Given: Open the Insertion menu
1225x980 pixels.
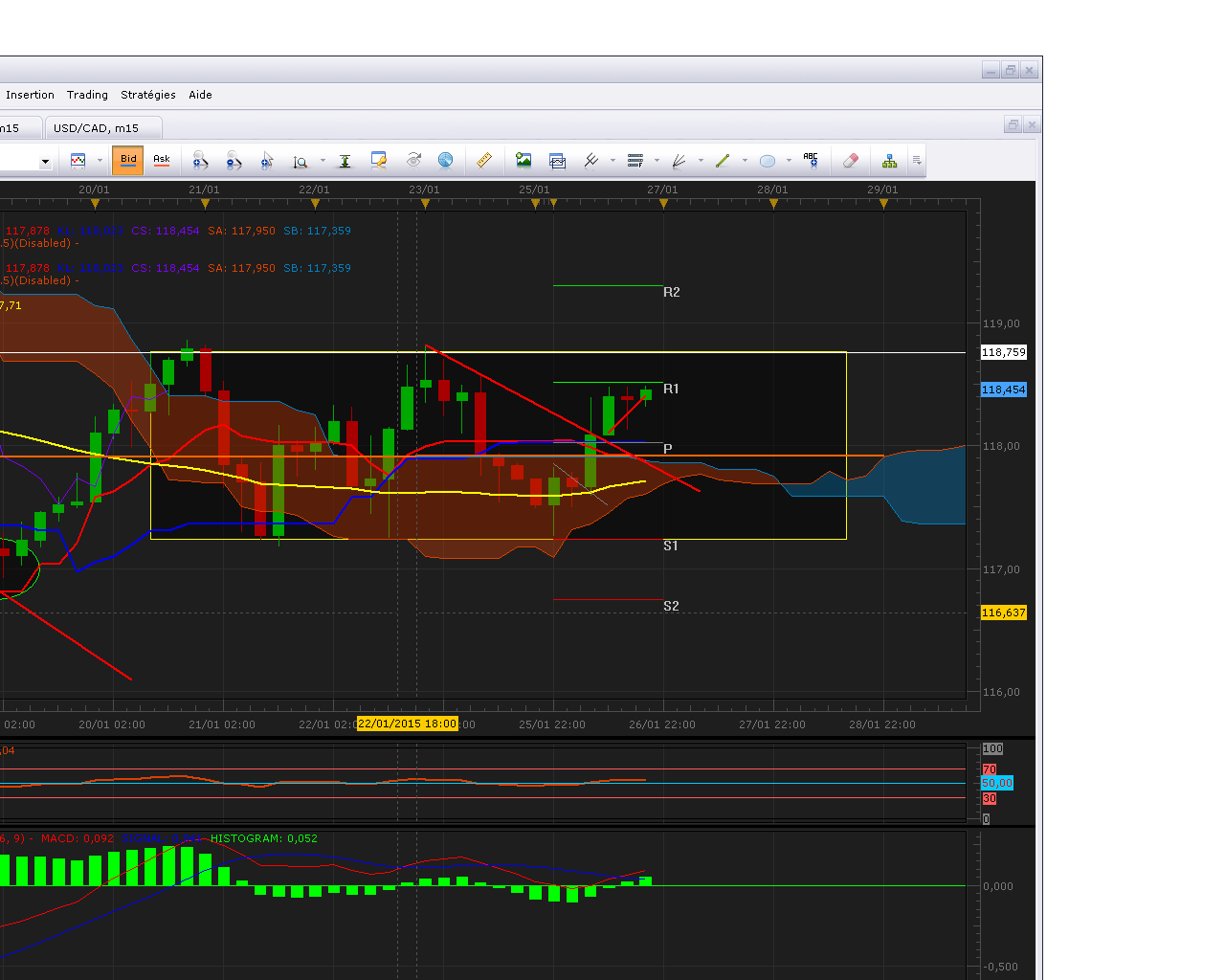Looking at the screenshot, I should [30, 95].
